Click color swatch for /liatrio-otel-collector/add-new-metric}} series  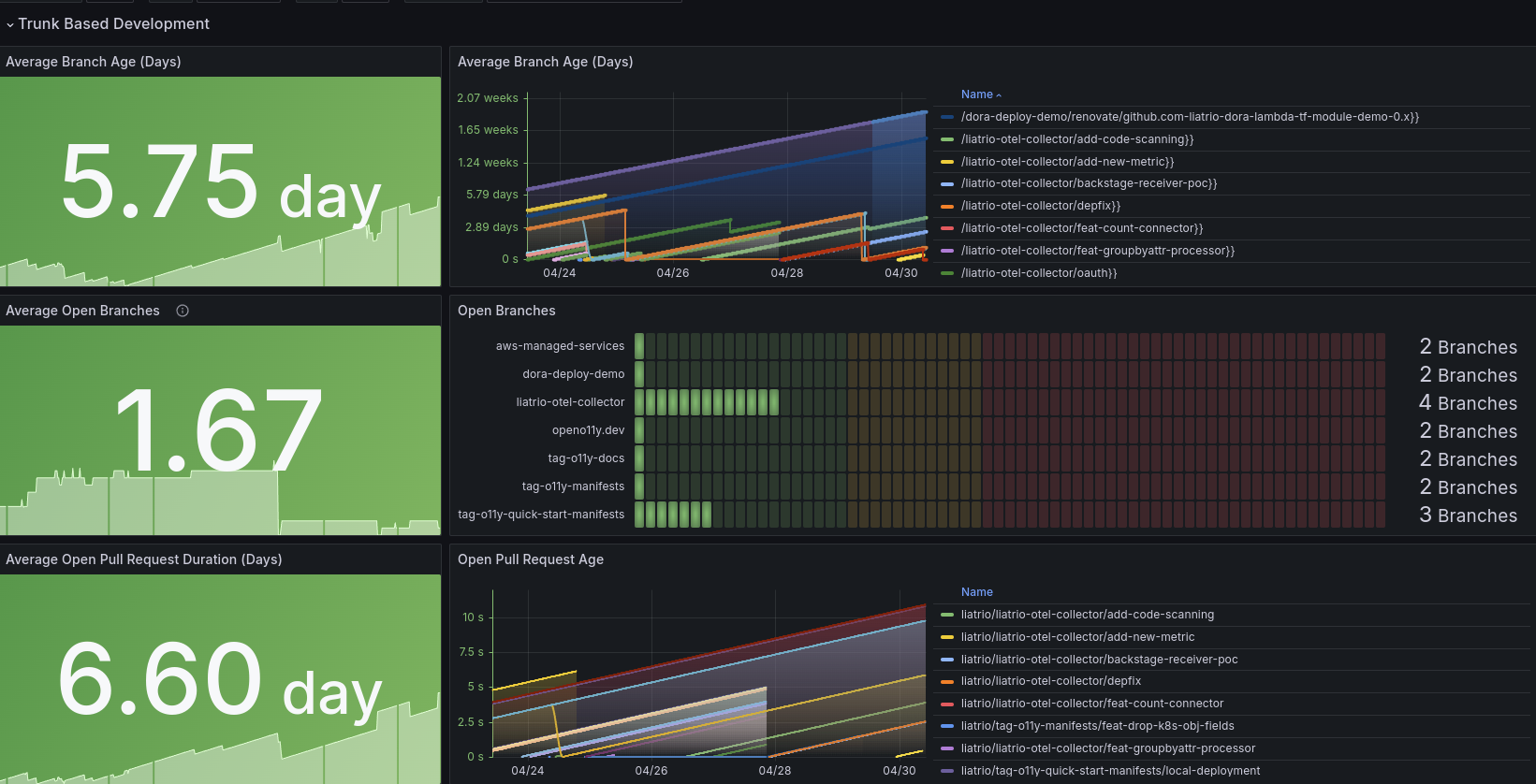pos(947,162)
